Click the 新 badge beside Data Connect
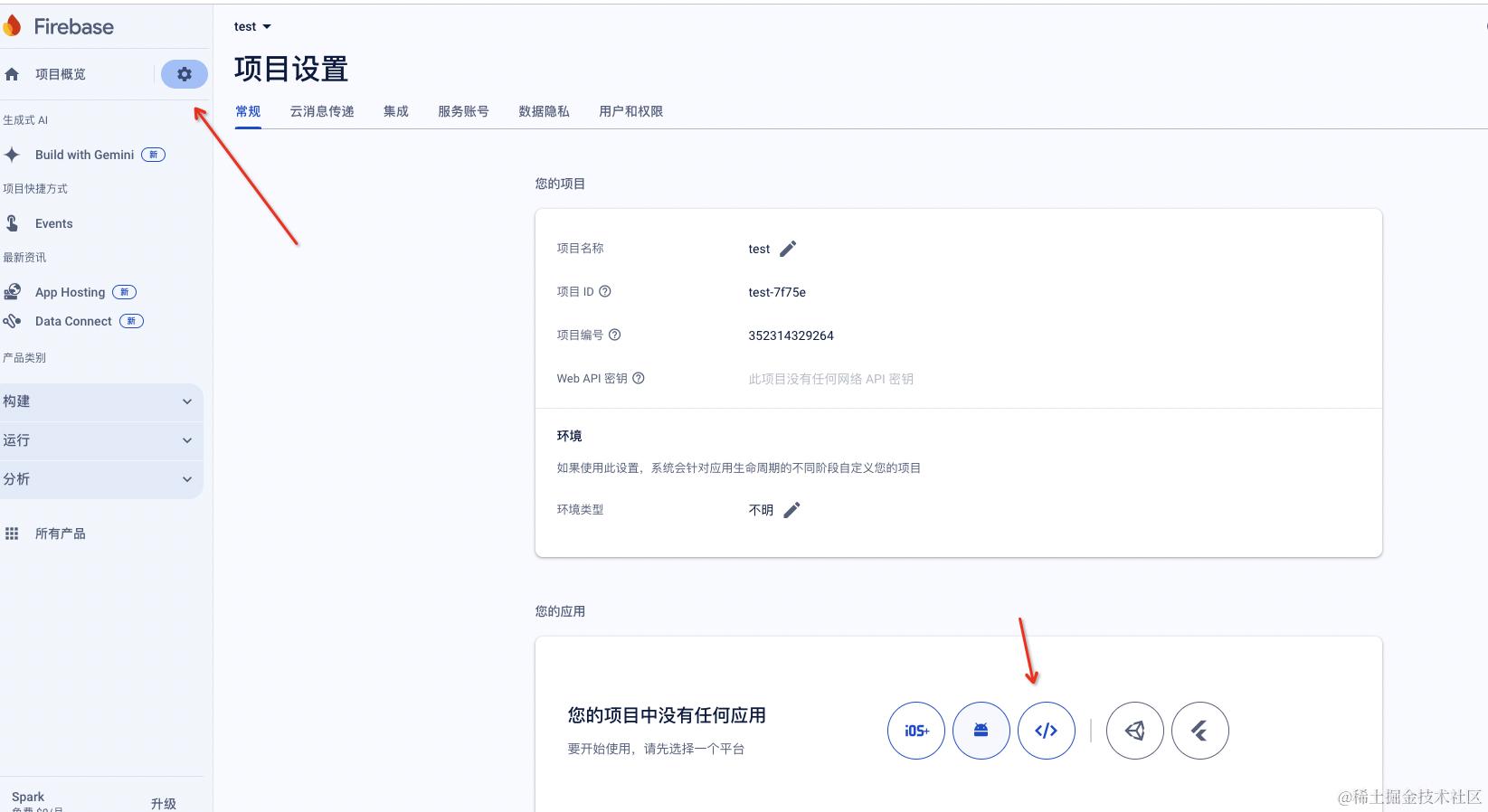This screenshot has width=1488, height=812. coord(131,321)
